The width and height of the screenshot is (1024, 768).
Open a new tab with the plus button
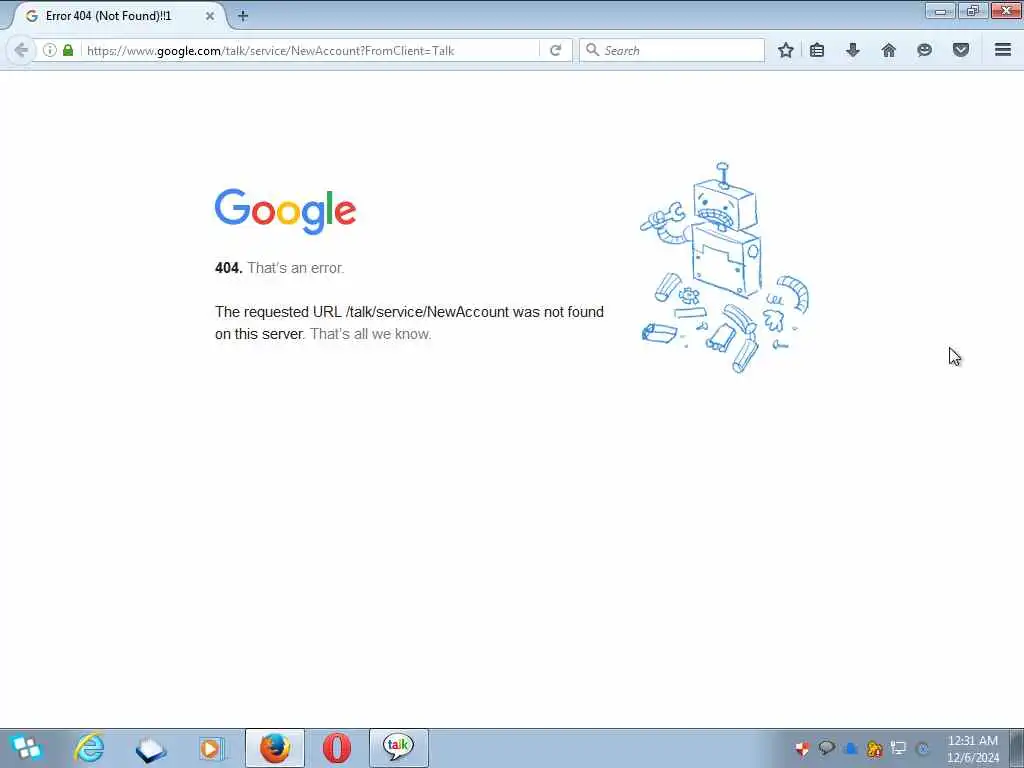pos(243,16)
